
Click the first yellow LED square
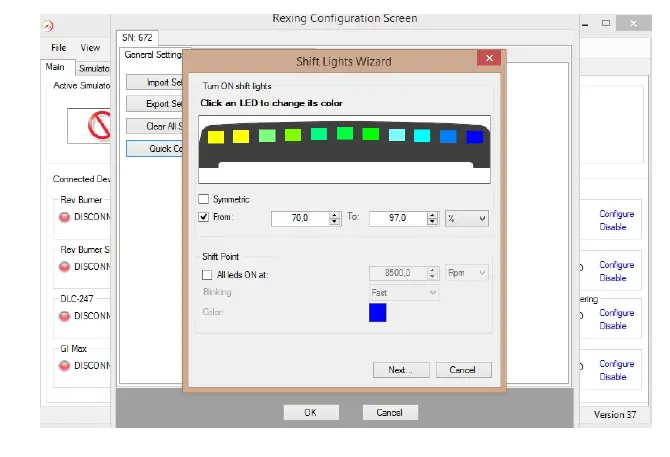(216, 137)
